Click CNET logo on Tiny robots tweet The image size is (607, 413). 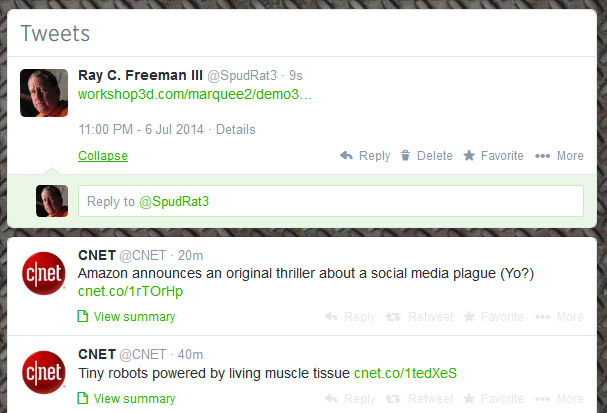(x=44, y=371)
